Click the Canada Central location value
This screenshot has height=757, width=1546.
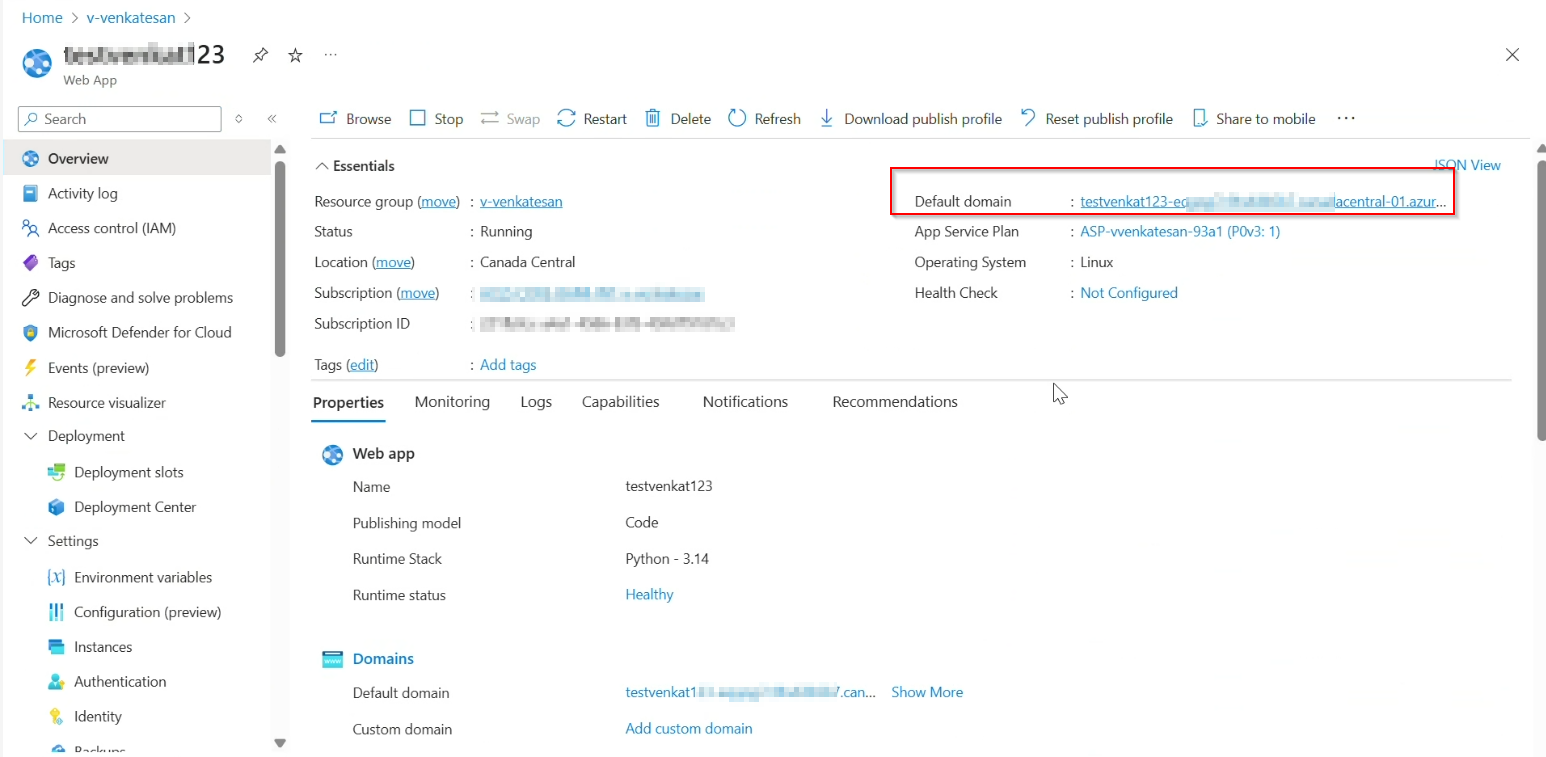click(528, 262)
